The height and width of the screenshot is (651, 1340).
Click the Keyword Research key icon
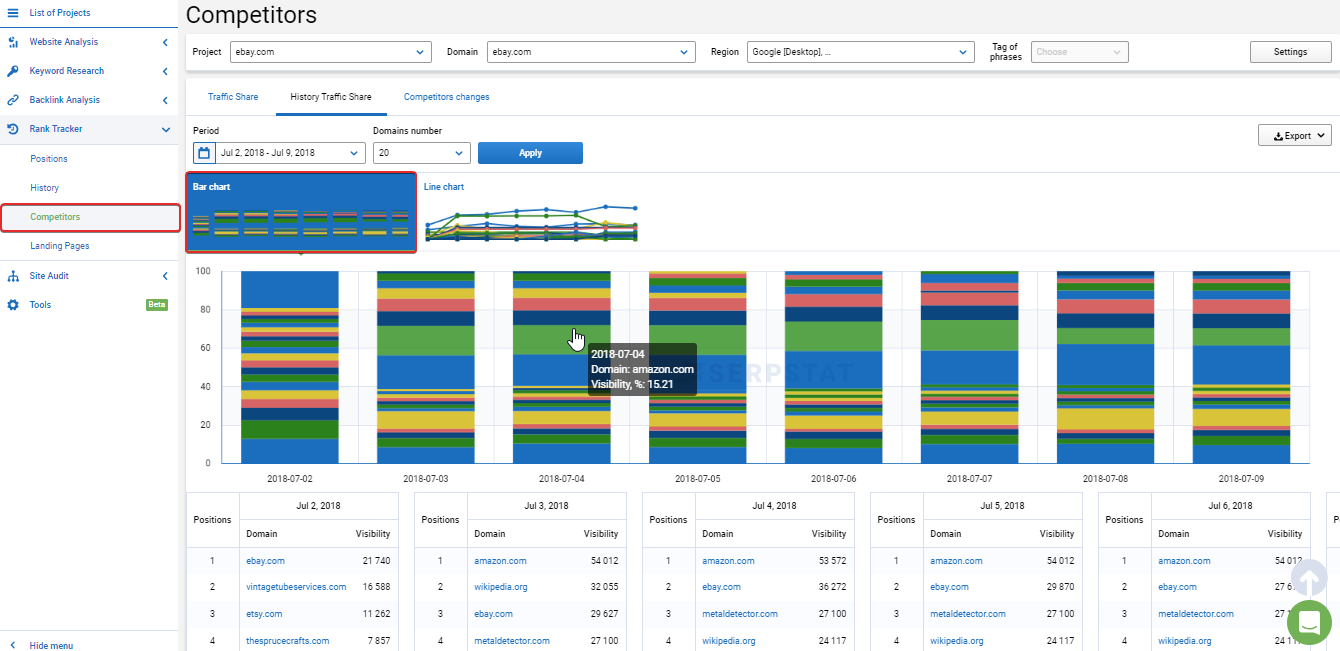point(13,71)
